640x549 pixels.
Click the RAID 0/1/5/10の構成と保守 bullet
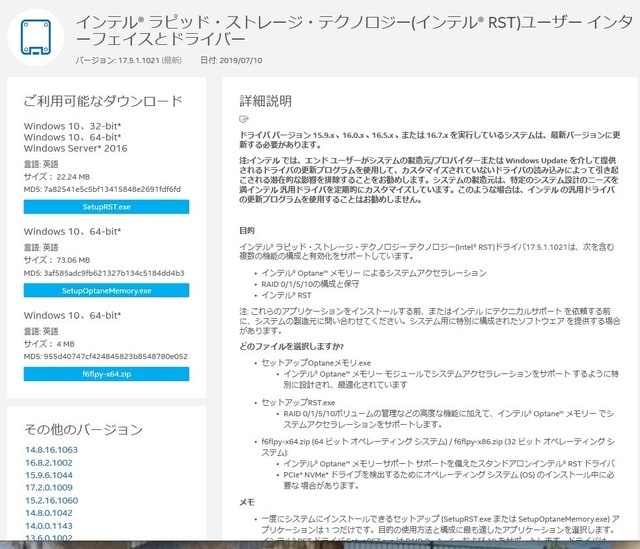coord(310,284)
